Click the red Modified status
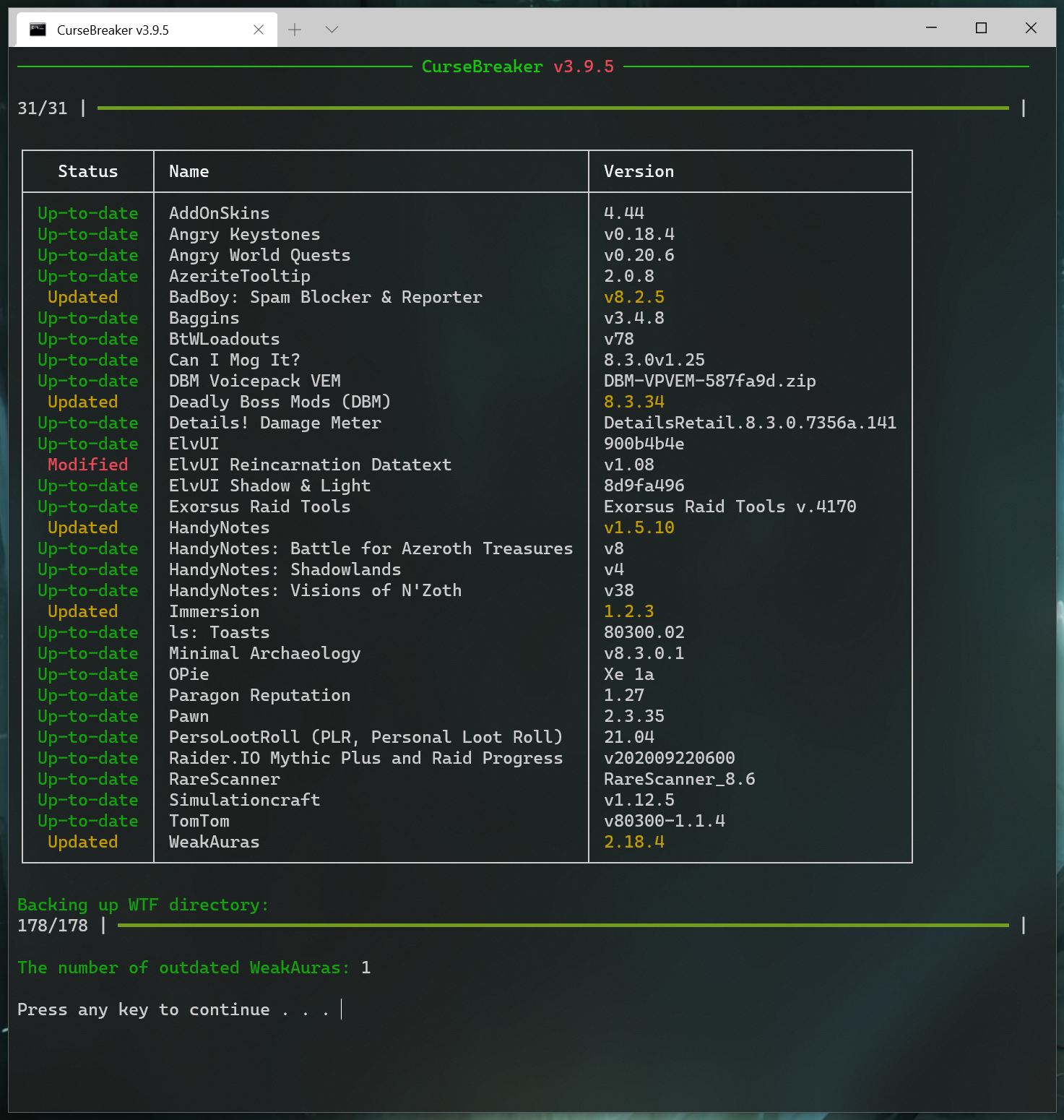This screenshot has width=1064, height=1120. point(88,465)
